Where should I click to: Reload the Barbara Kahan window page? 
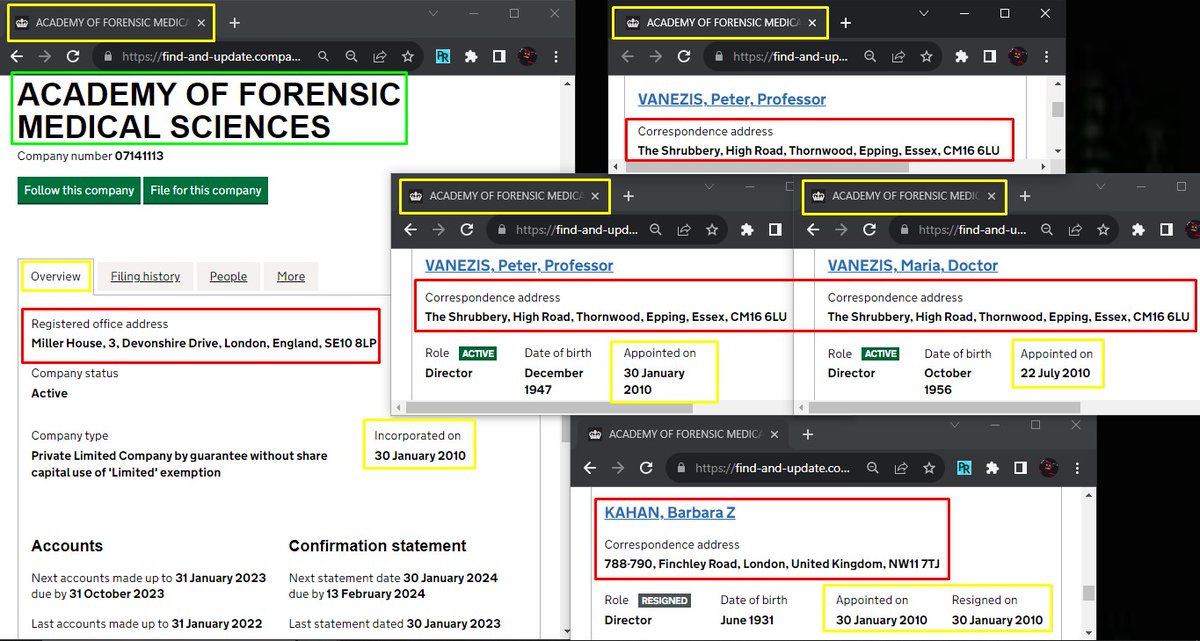point(646,467)
